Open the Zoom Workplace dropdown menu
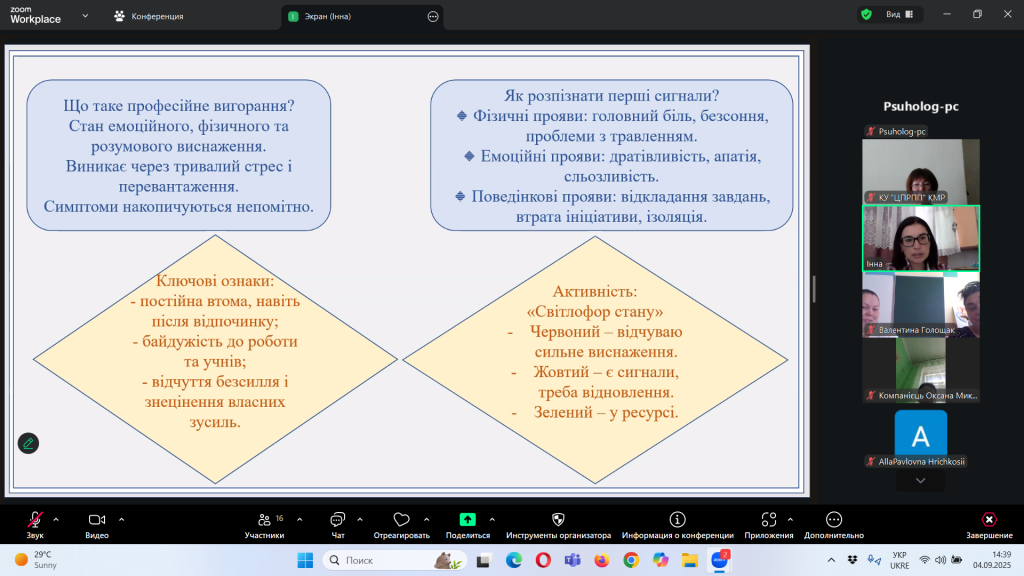 (x=85, y=16)
